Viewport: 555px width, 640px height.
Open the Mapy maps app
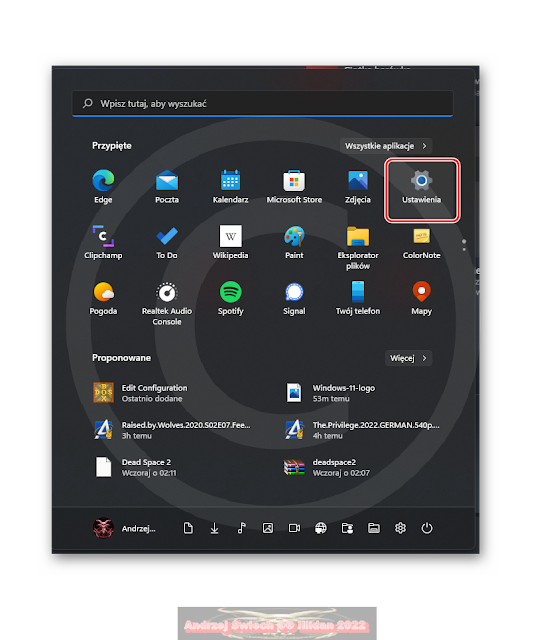422,298
